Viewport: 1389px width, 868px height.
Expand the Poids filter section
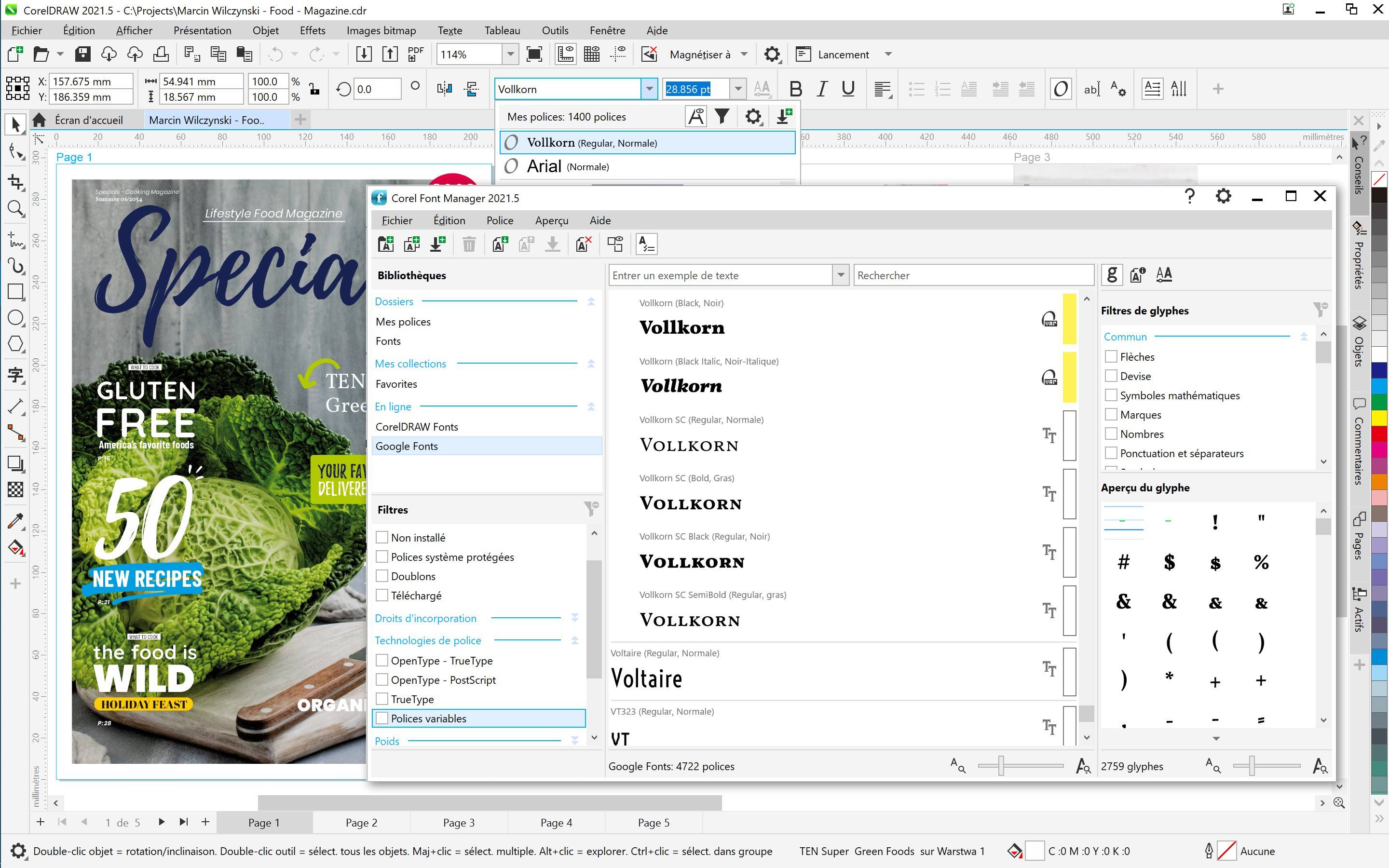coord(574,741)
